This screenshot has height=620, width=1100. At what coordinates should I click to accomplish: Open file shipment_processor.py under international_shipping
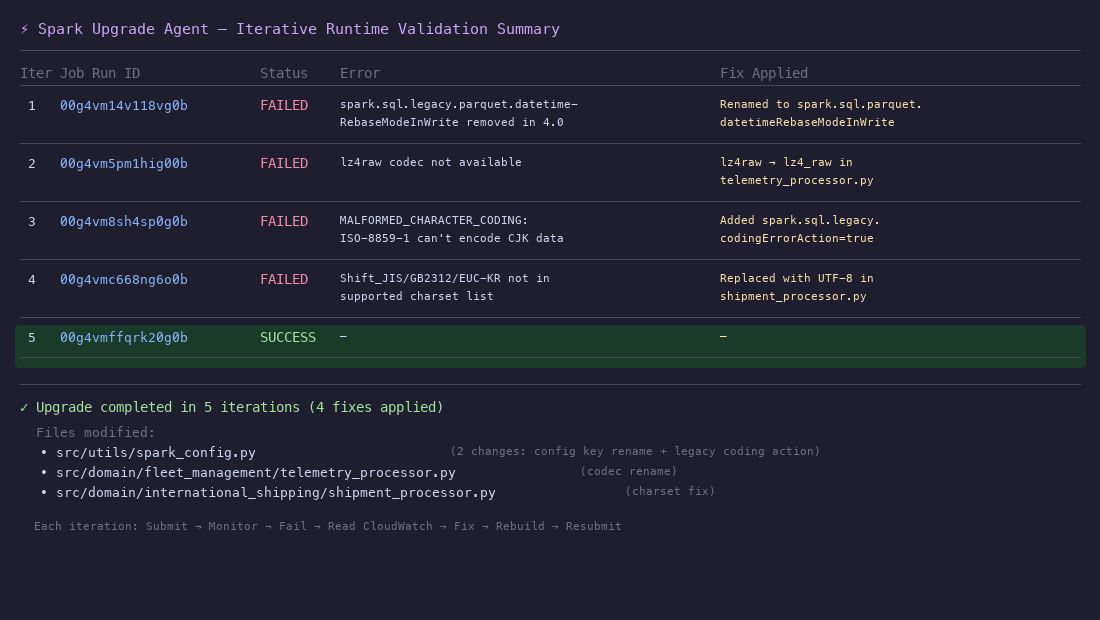pyautogui.click(x=276, y=493)
